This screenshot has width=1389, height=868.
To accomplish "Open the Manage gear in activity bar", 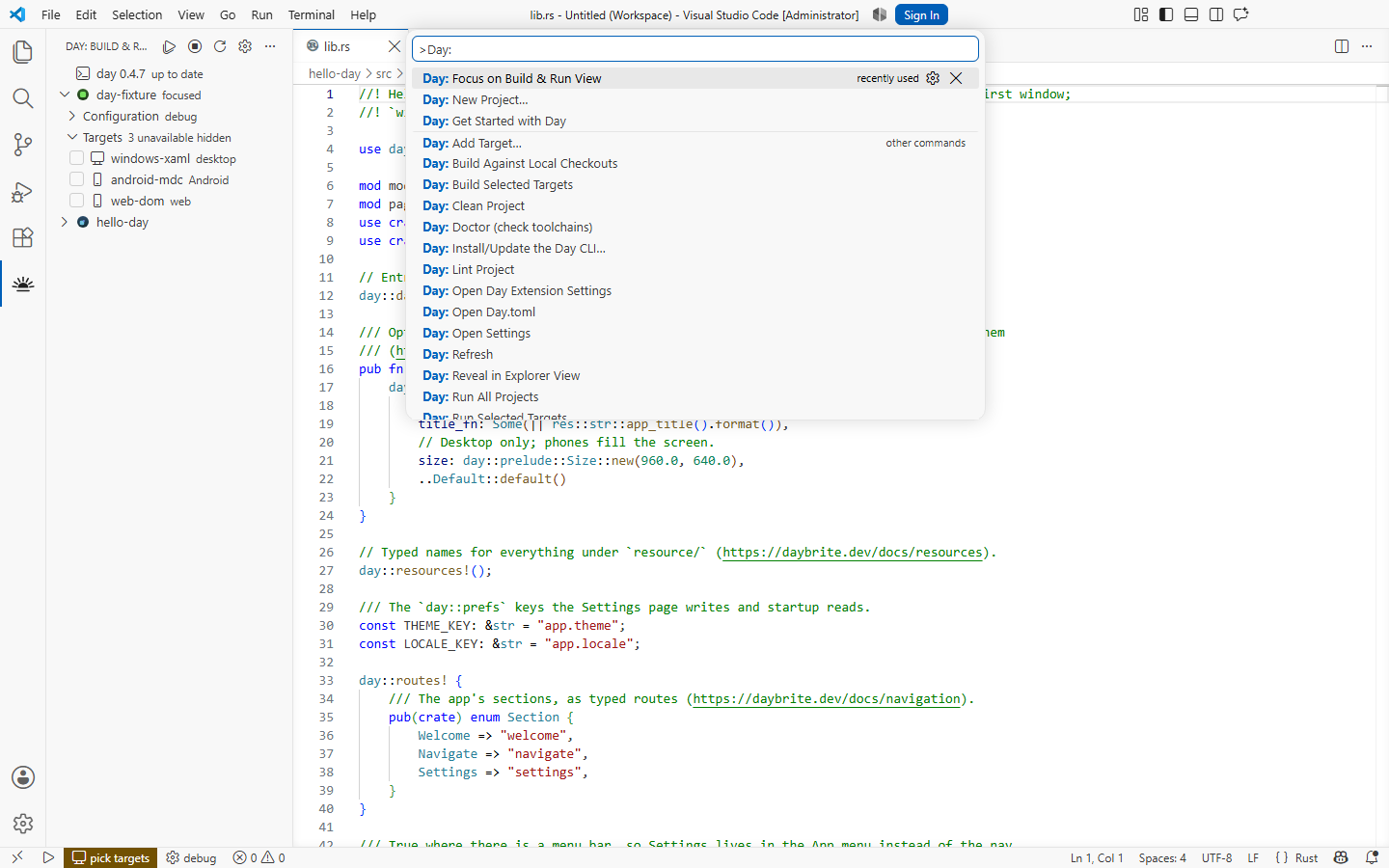I will (23, 824).
